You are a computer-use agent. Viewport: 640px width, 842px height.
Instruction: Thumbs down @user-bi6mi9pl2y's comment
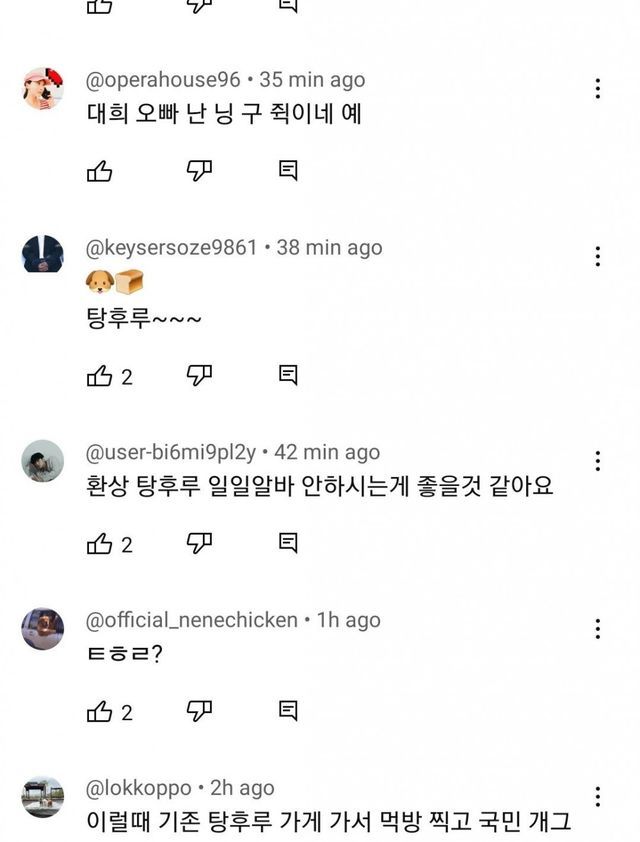point(200,544)
